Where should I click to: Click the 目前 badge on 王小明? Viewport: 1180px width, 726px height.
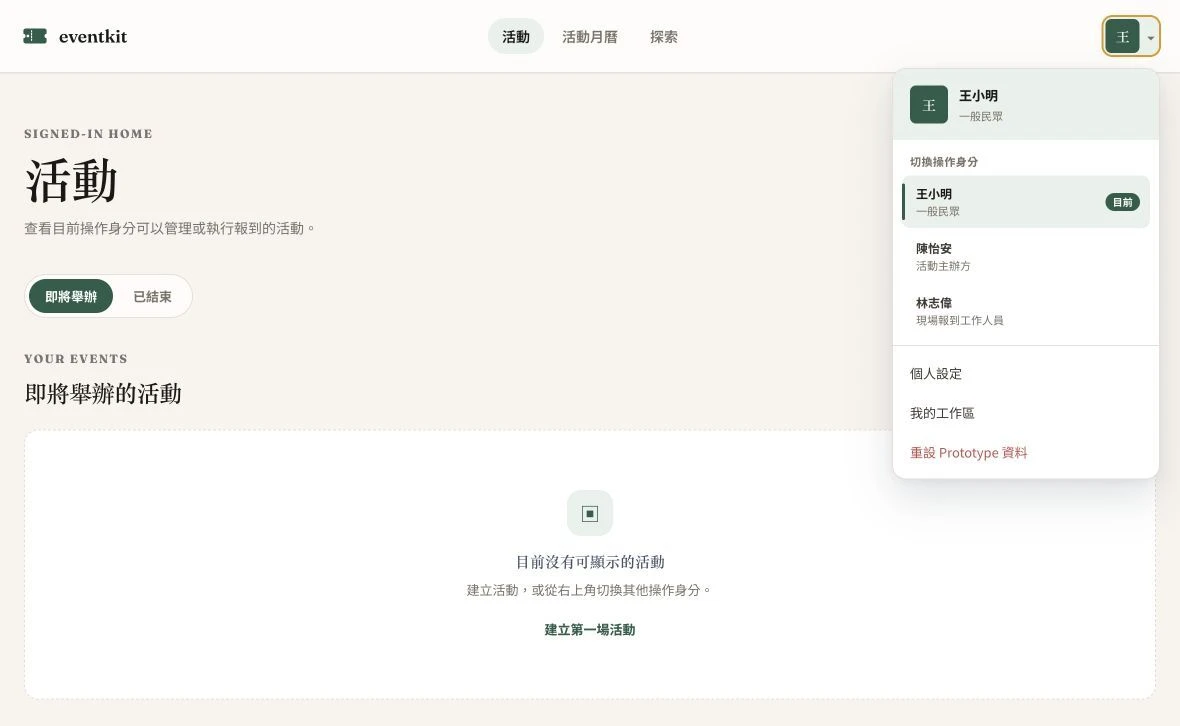click(1122, 202)
